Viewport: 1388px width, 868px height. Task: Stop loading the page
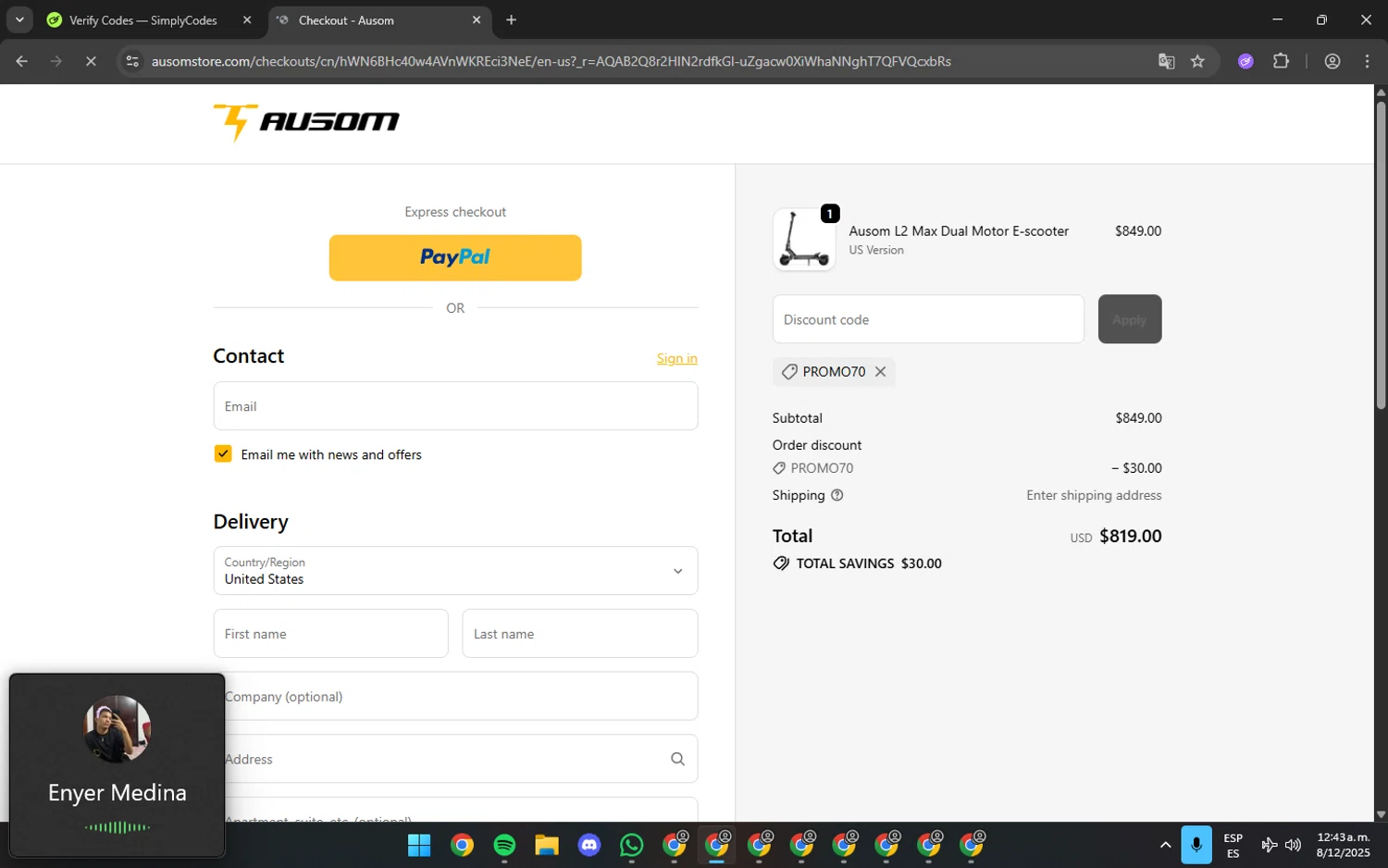coord(91,61)
